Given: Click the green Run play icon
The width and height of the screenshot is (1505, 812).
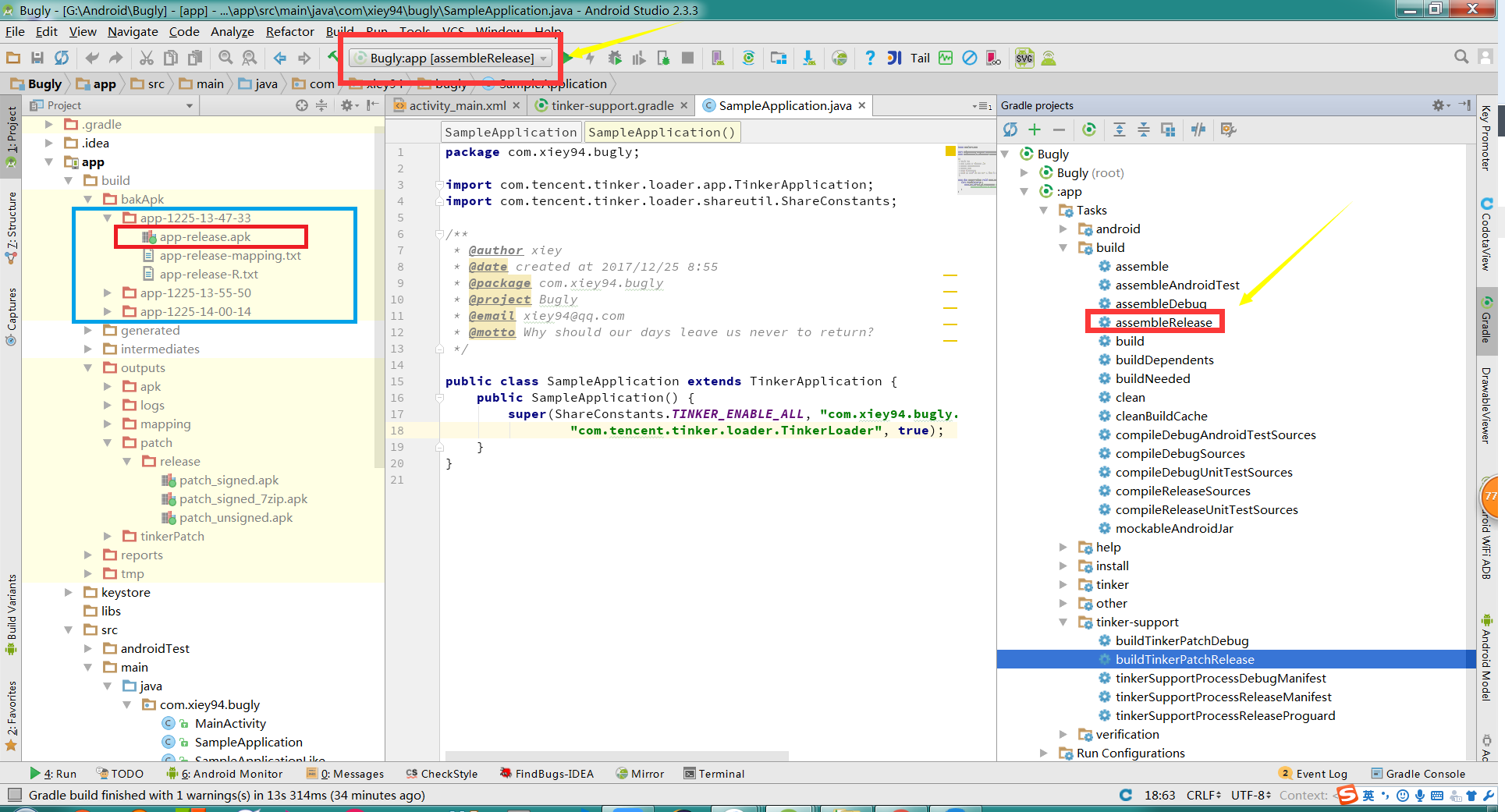Looking at the screenshot, I should tap(568, 58).
